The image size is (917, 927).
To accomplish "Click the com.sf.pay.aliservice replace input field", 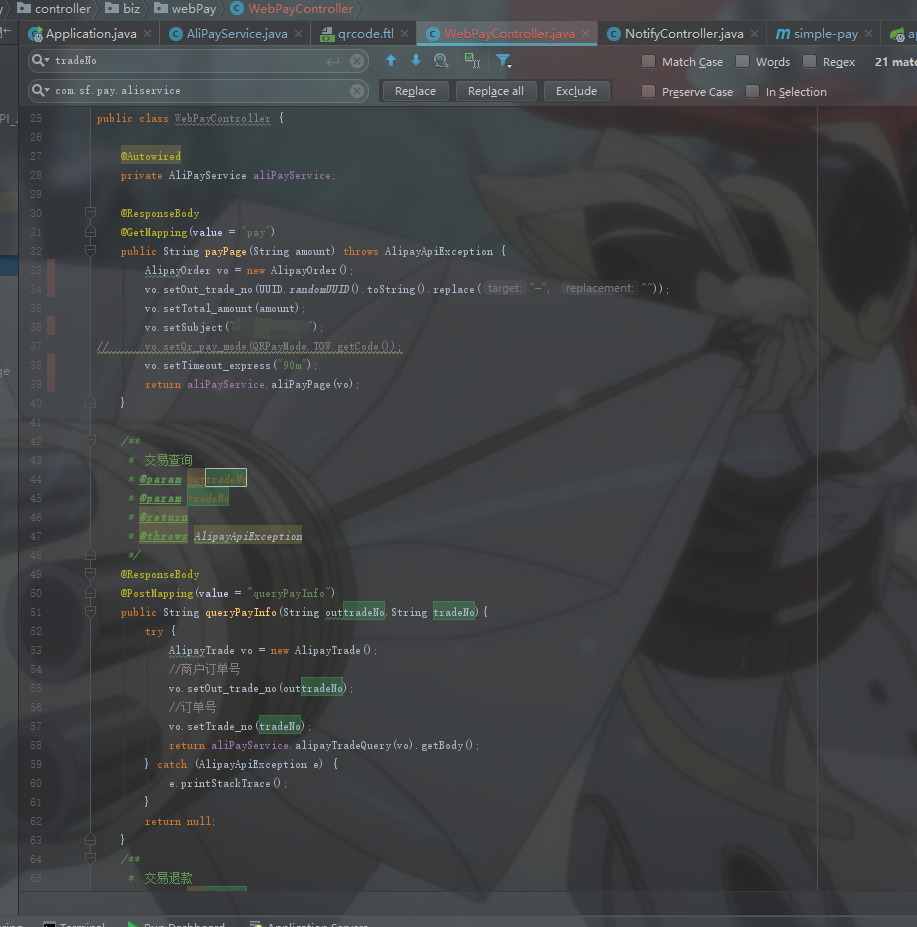I will [x=201, y=91].
